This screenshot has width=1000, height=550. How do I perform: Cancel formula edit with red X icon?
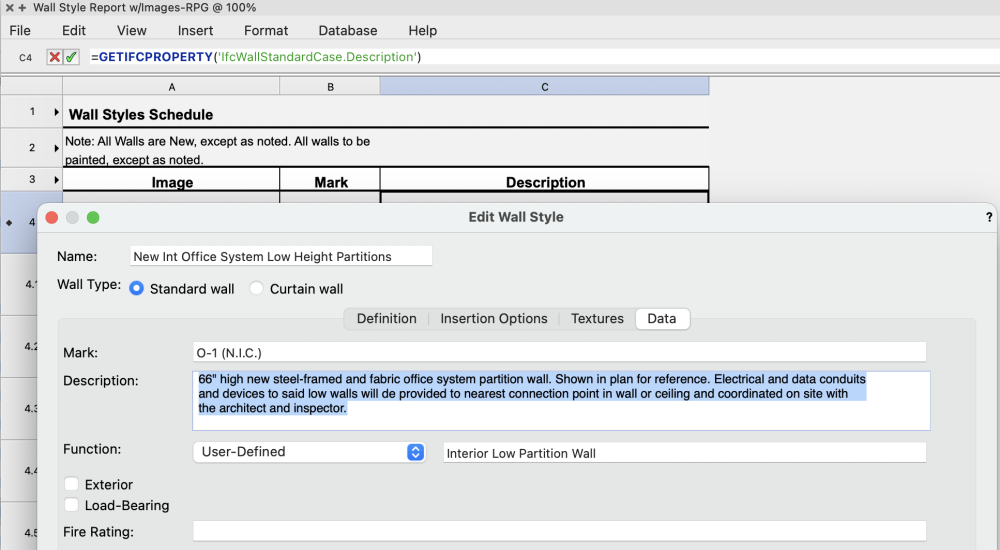point(55,58)
